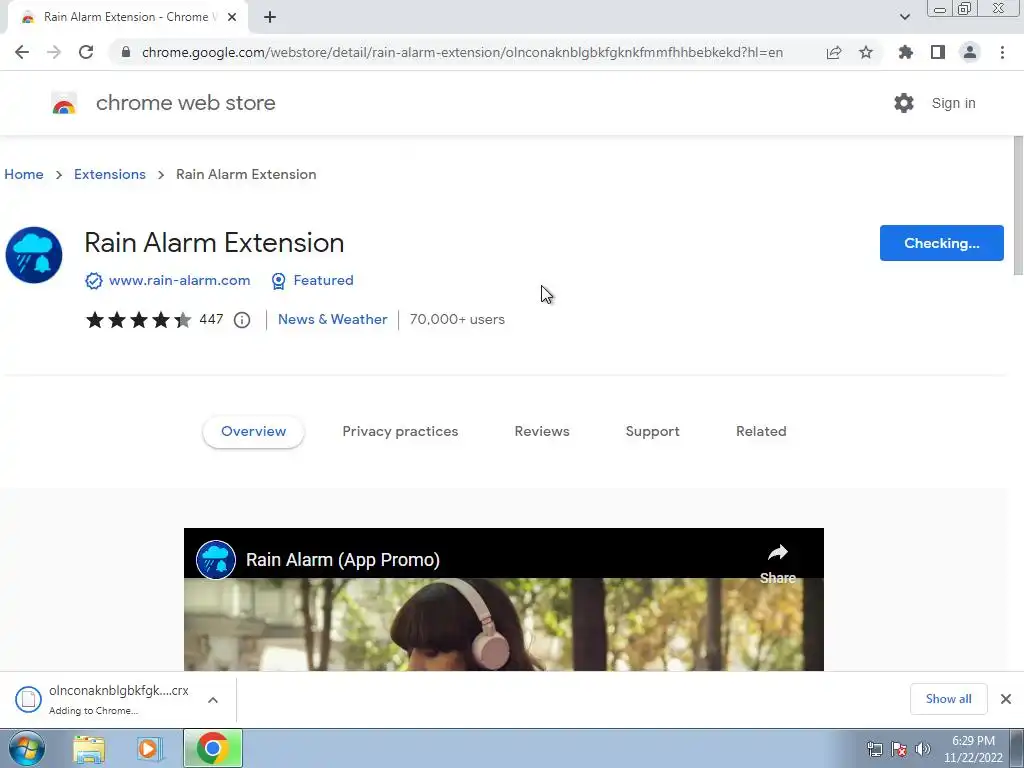Click the star rating row

click(x=138, y=319)
